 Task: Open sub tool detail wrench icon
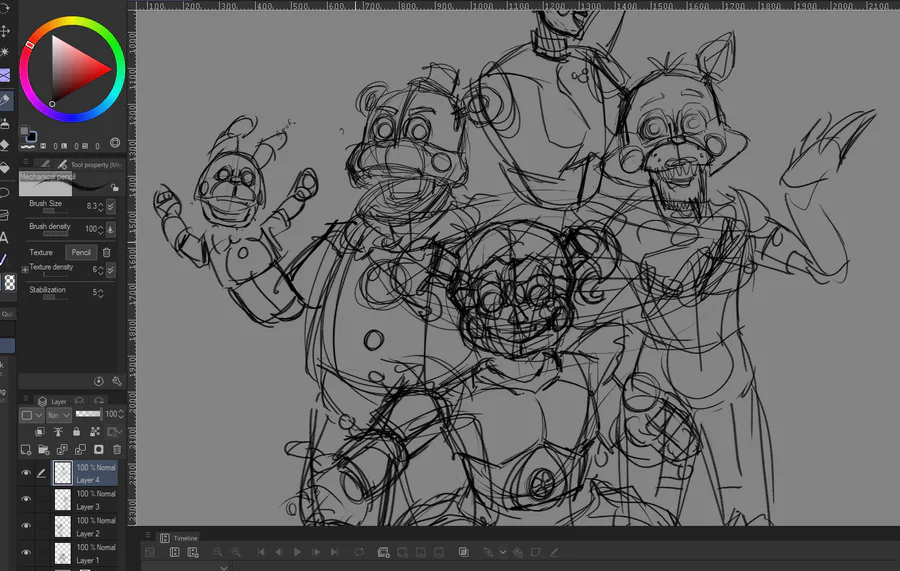tap(117, 382)
